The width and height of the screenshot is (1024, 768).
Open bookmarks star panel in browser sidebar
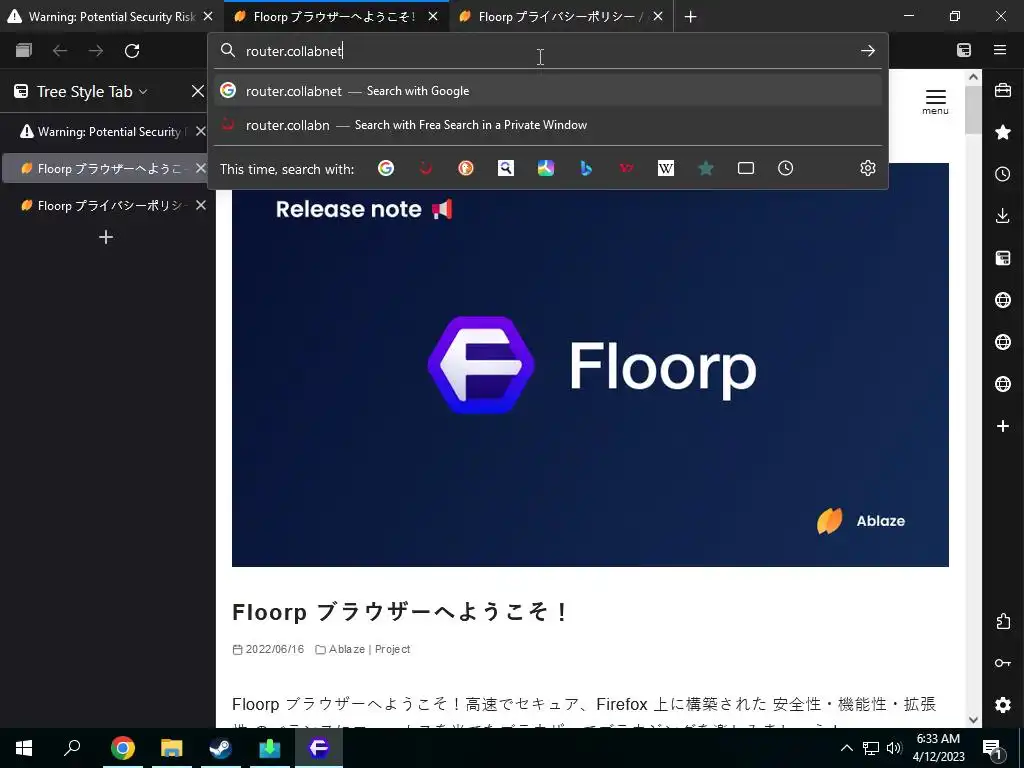click(1003, 133)
